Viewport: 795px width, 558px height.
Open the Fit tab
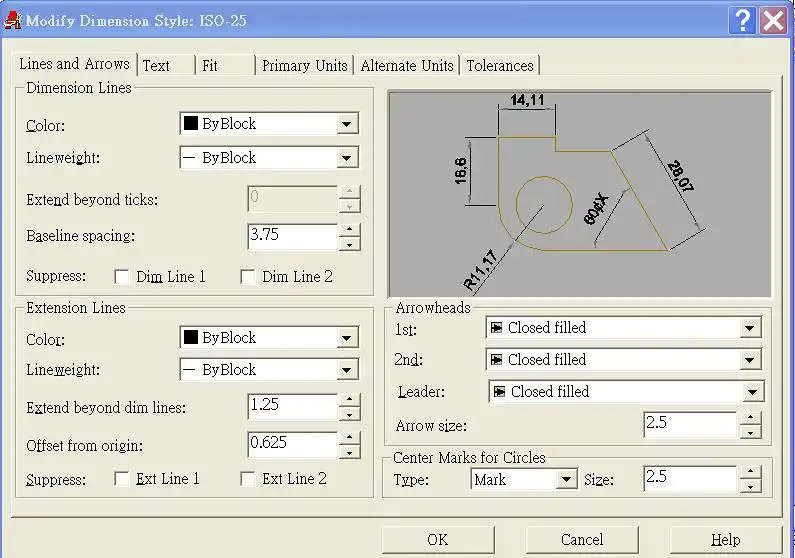(225, 65)
